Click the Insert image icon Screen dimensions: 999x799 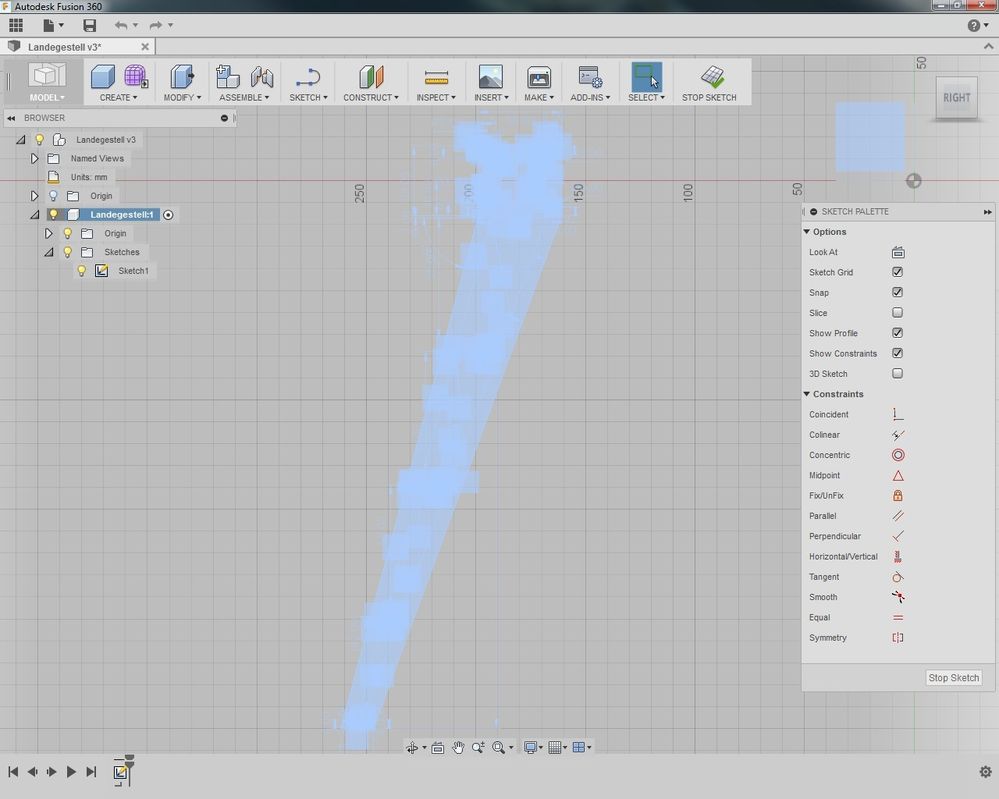[x=490, y=77]
